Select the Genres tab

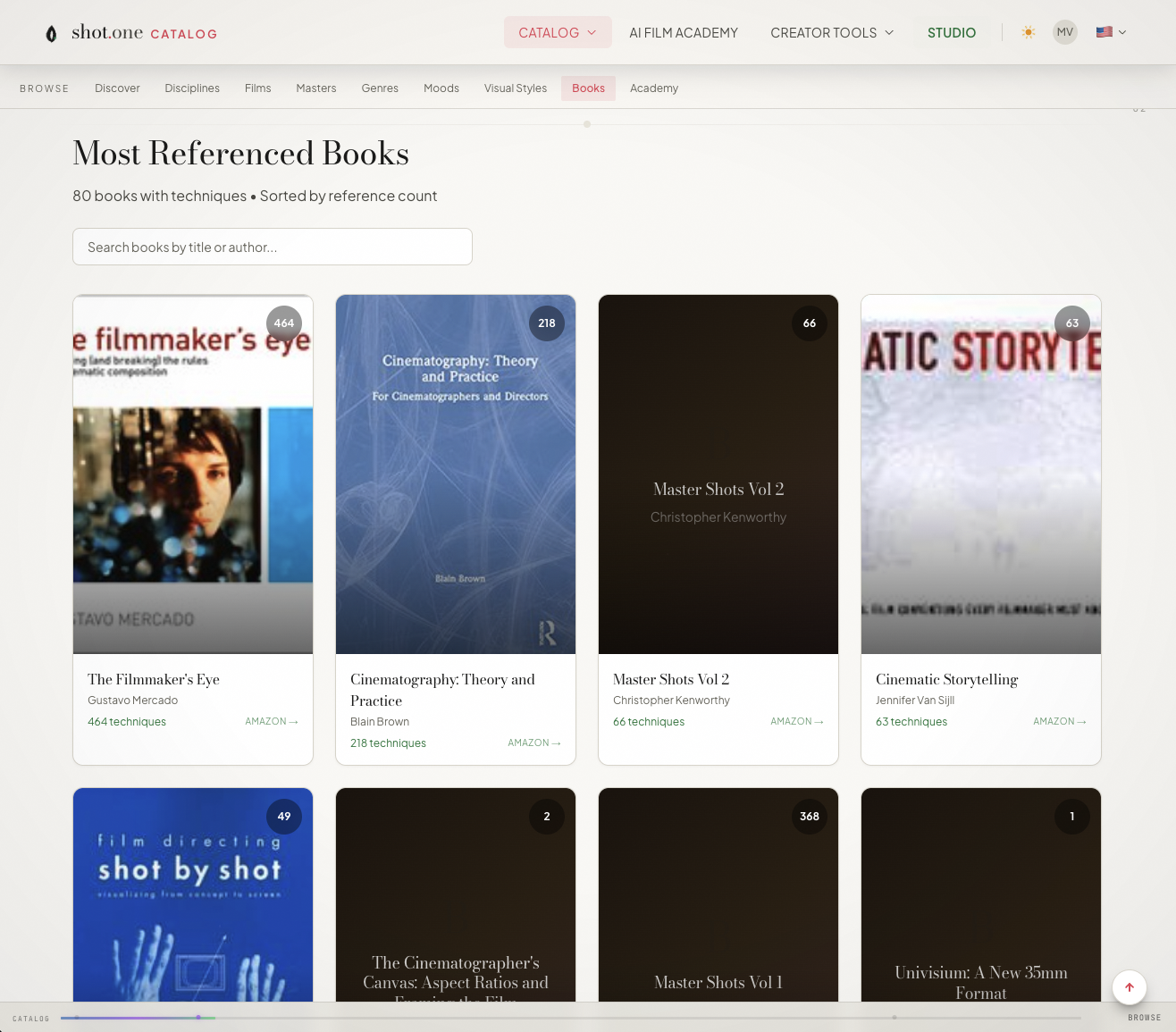pos(380,88)
